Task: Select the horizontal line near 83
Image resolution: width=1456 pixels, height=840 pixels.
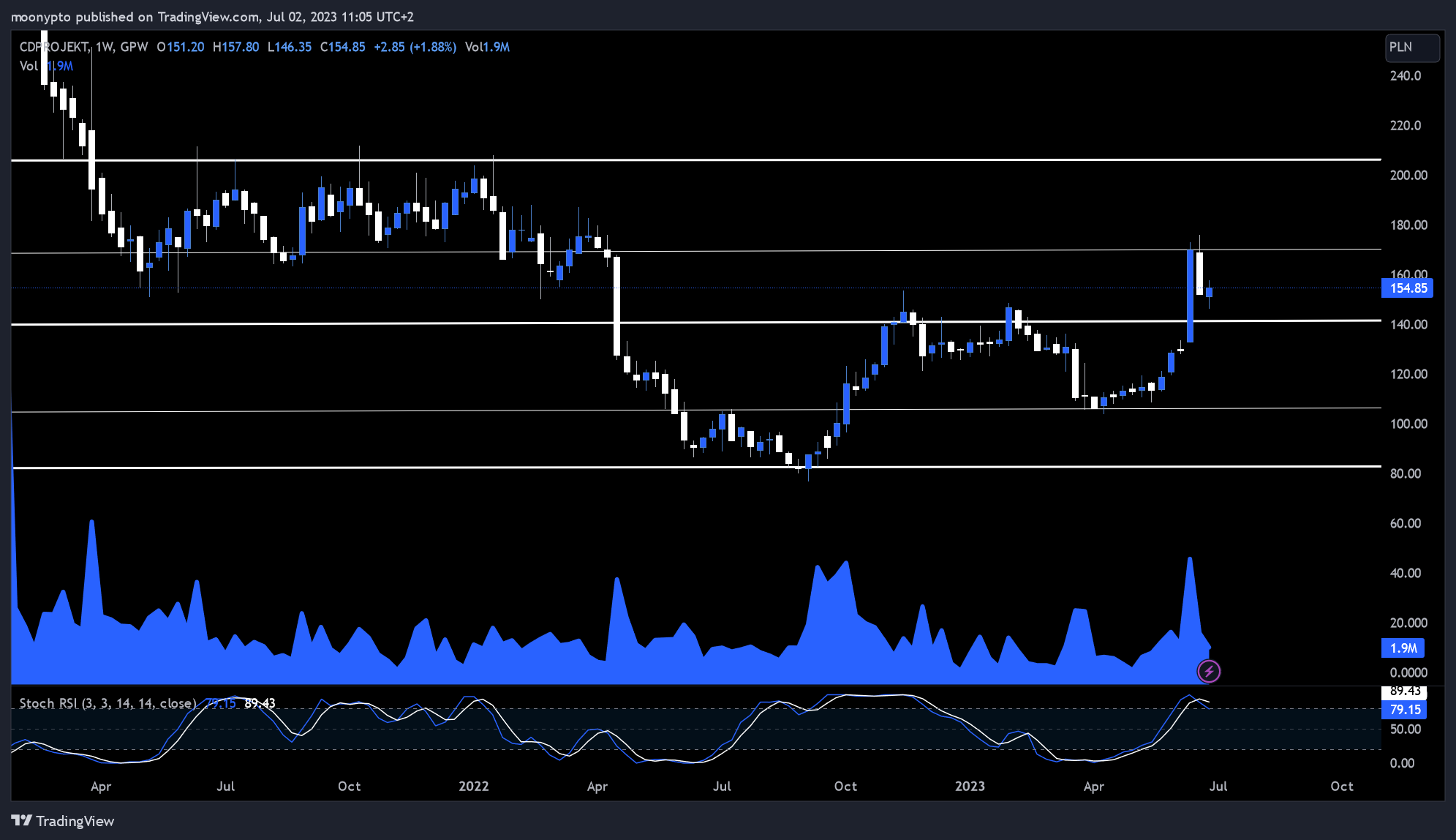Action: (696, 467)
